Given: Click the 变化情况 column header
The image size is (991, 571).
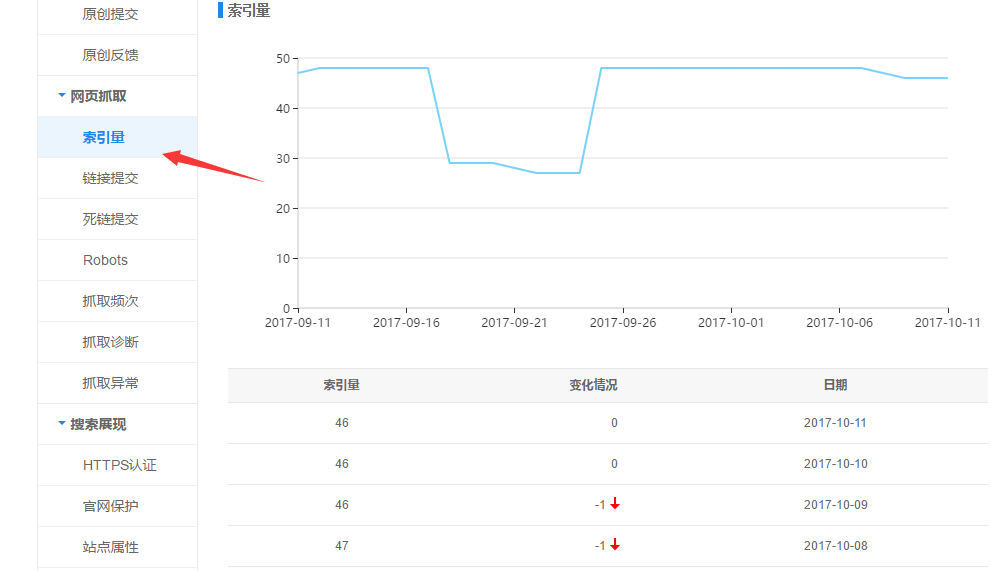Looking at the screenshot, I should coord(593,385).
